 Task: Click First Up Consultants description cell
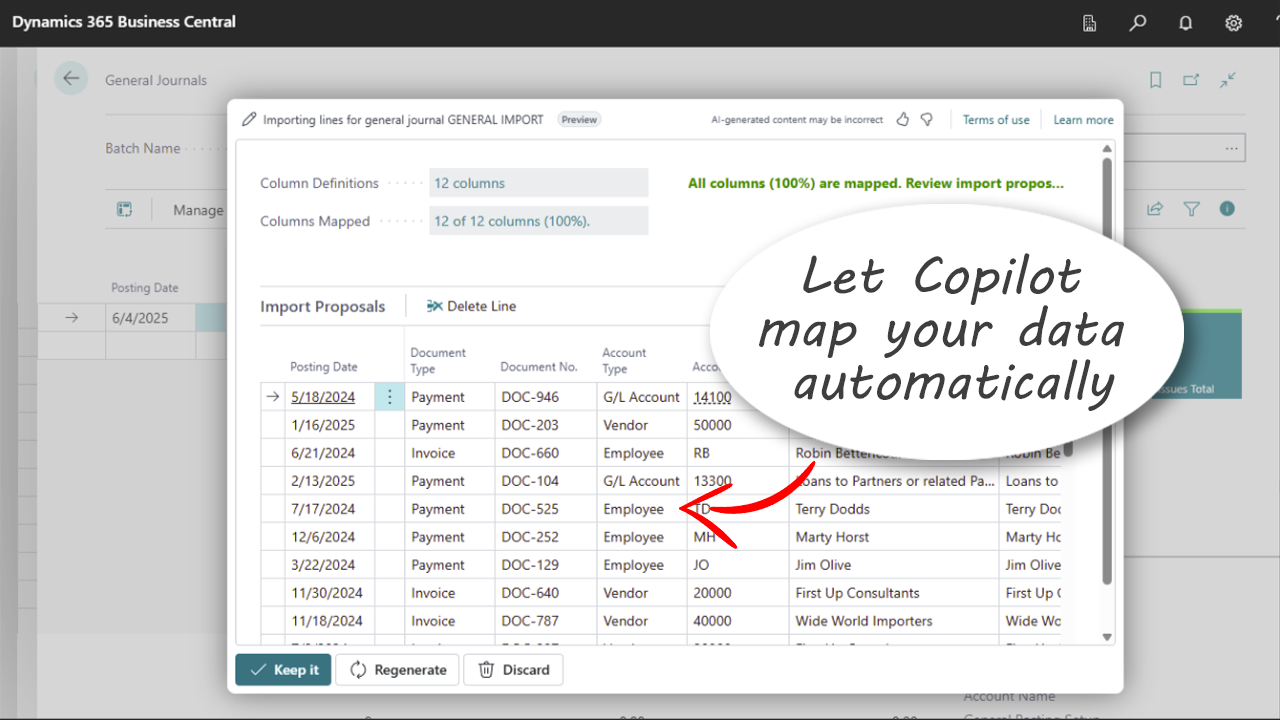tap(894, 593)
